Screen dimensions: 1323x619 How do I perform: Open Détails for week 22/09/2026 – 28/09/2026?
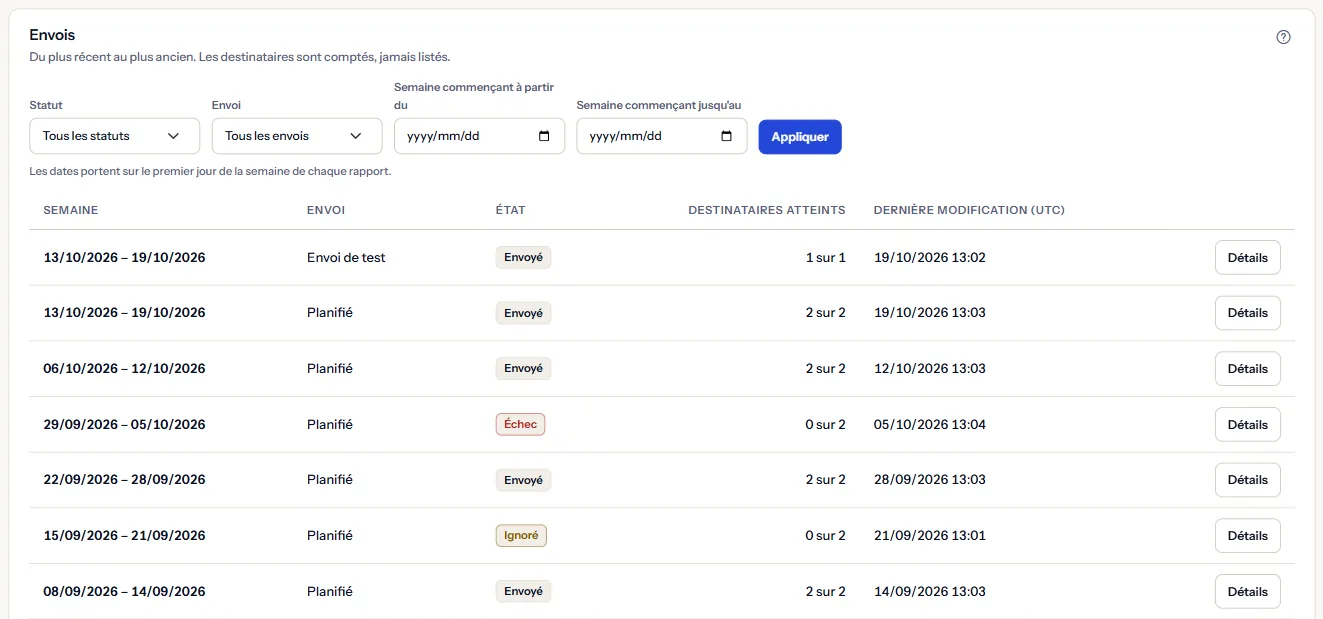click(x=1247, y=480)
